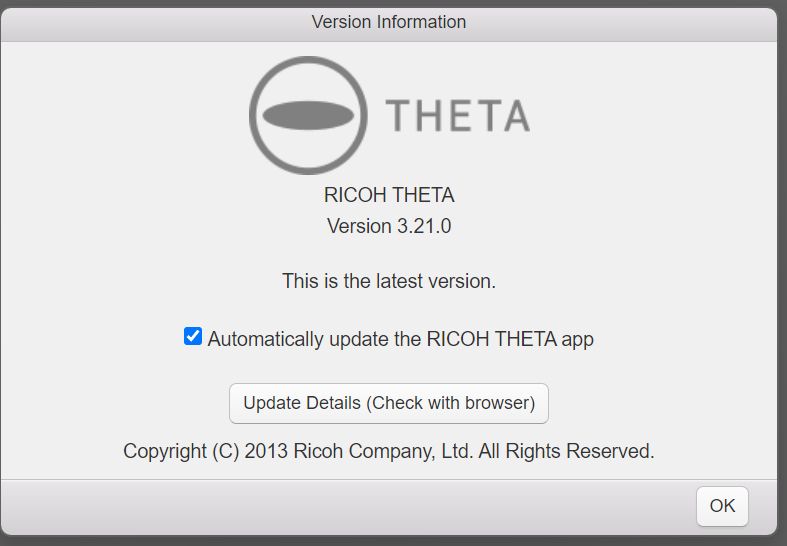Click the "(Check with browser)" portion of the button
The width and height of the screenshot is (787, 546).
tap(451, 403)
